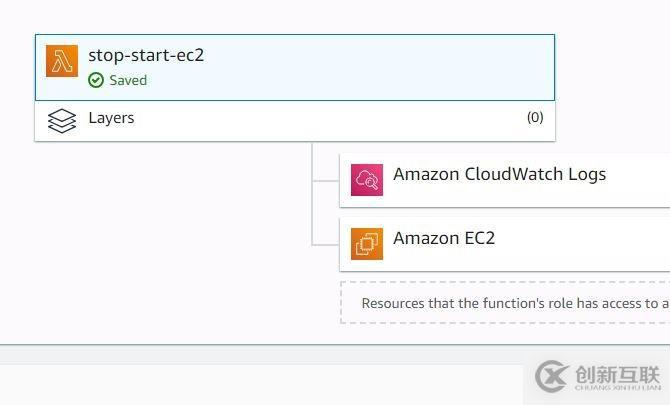Select the stop-start-ec2 function name
The width and height of the screenshot is (670, 405).
(x=146, y=55)
